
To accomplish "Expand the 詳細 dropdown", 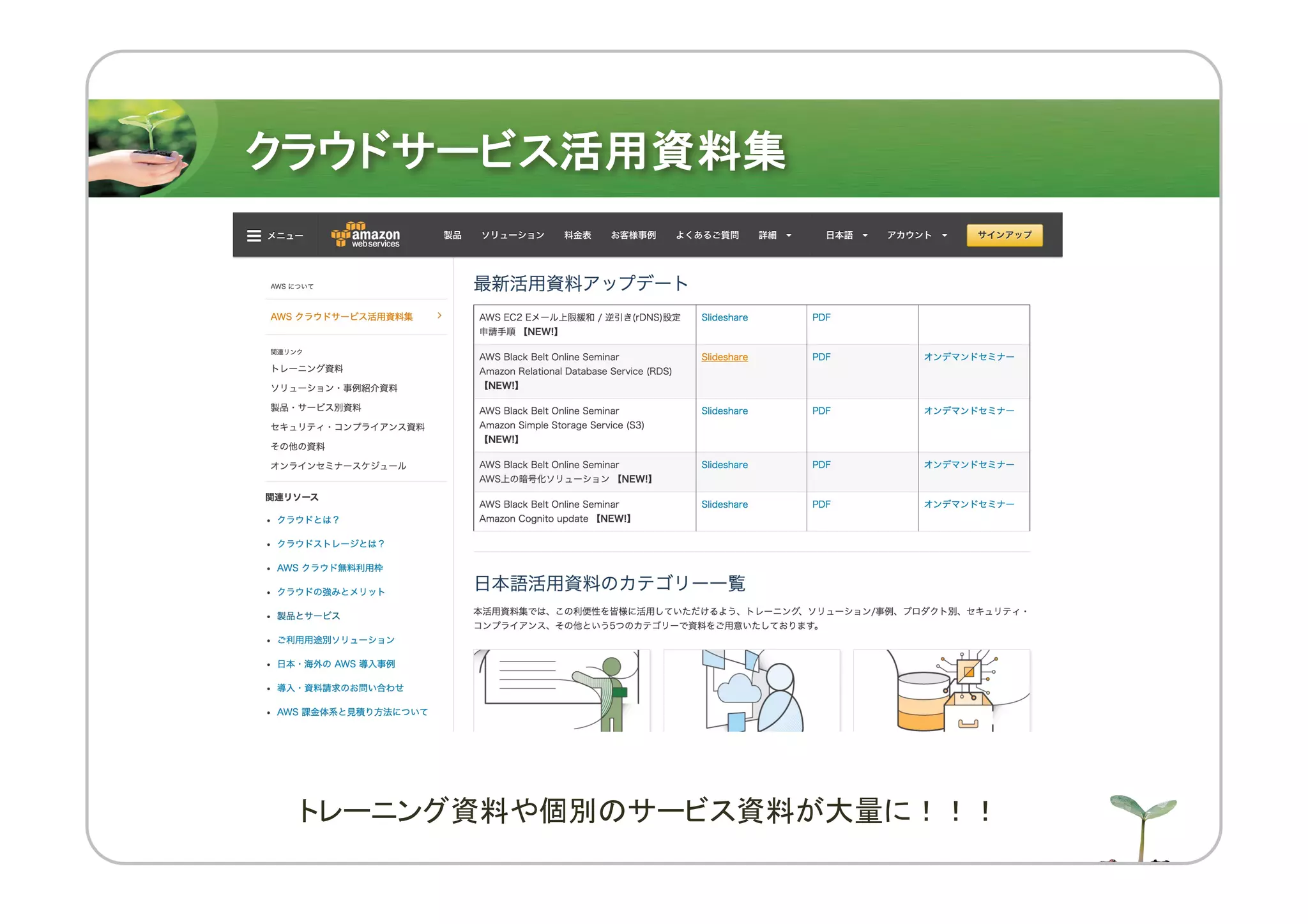I will point(775,235).
